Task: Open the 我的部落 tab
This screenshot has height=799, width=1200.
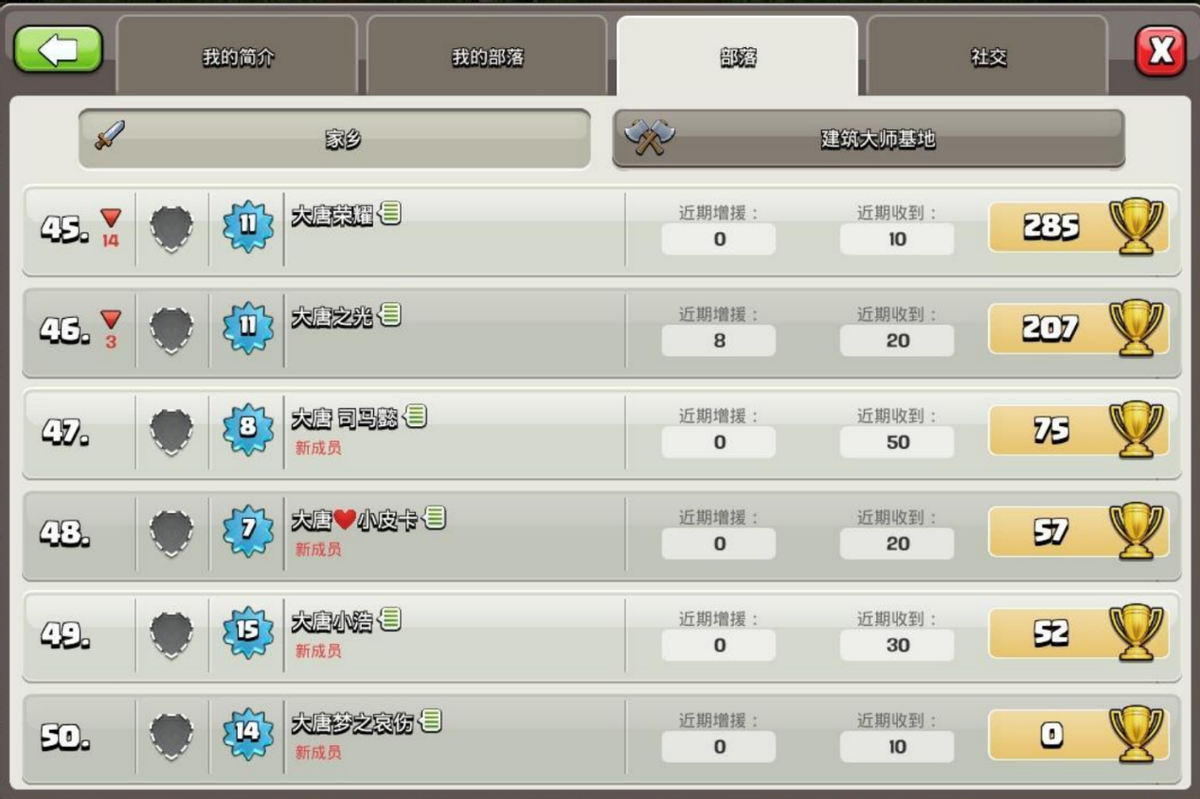Action: tap(487, 57)
